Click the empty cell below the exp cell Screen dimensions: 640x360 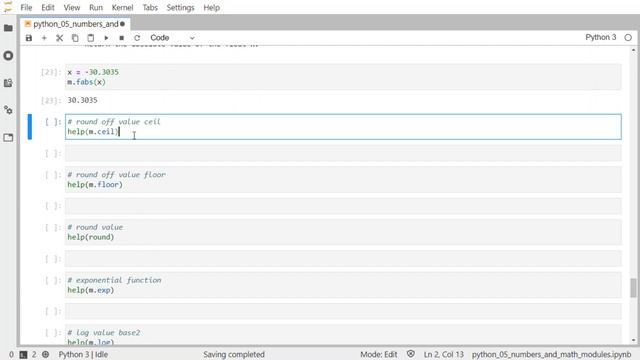(343, 311)
